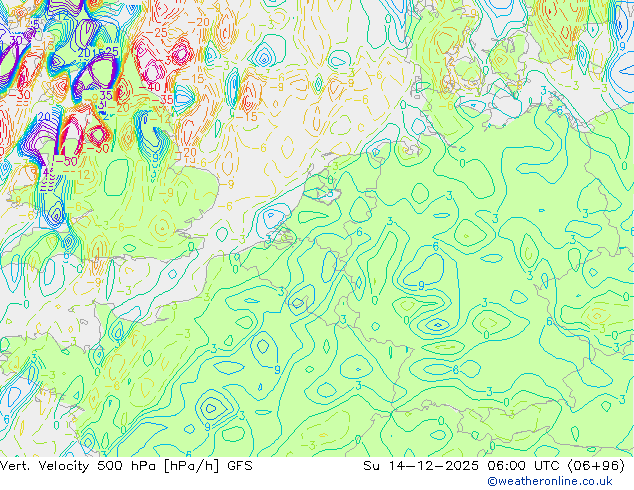The height and width of the screenshot is (490, 634).
Task: Click the '-40' contour label
Action: coord(150,87)
